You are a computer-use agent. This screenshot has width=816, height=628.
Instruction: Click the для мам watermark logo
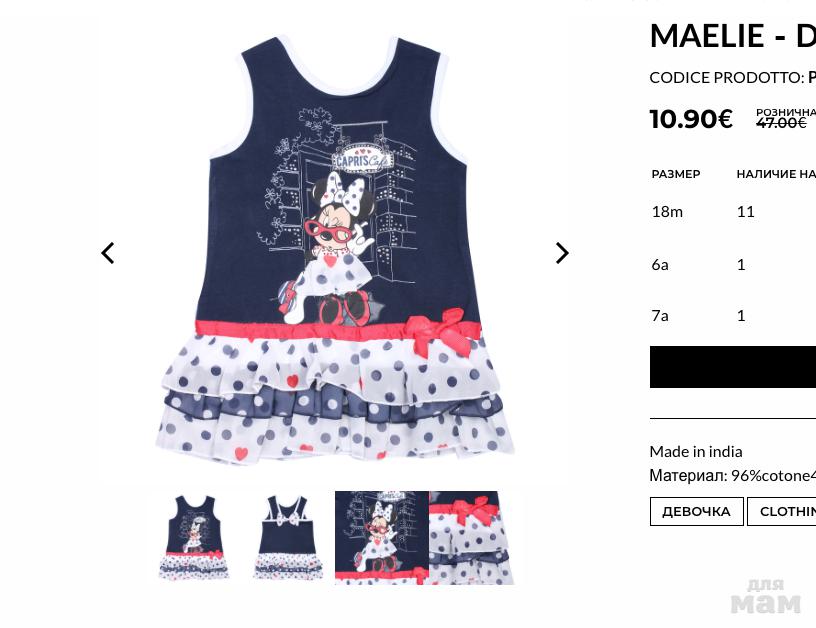(765, 596)
